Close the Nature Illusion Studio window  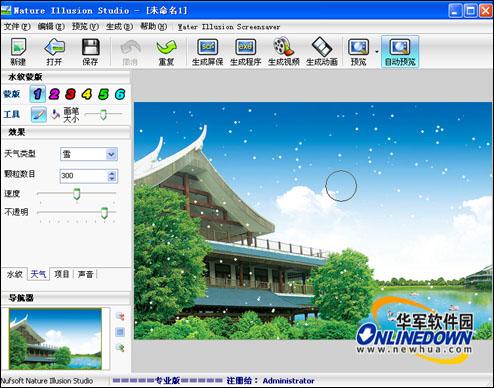point(485,11)
